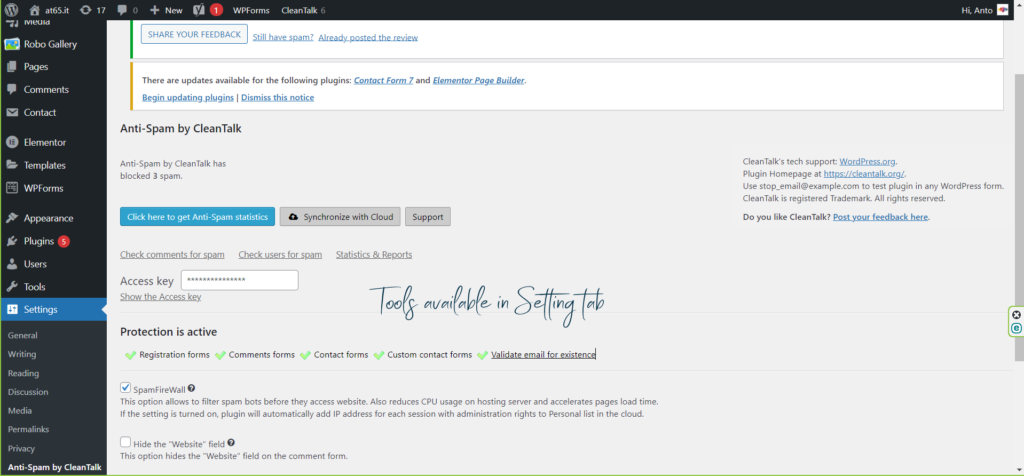
Task: Click the home icon for at65.it
Action: [34, 10]
